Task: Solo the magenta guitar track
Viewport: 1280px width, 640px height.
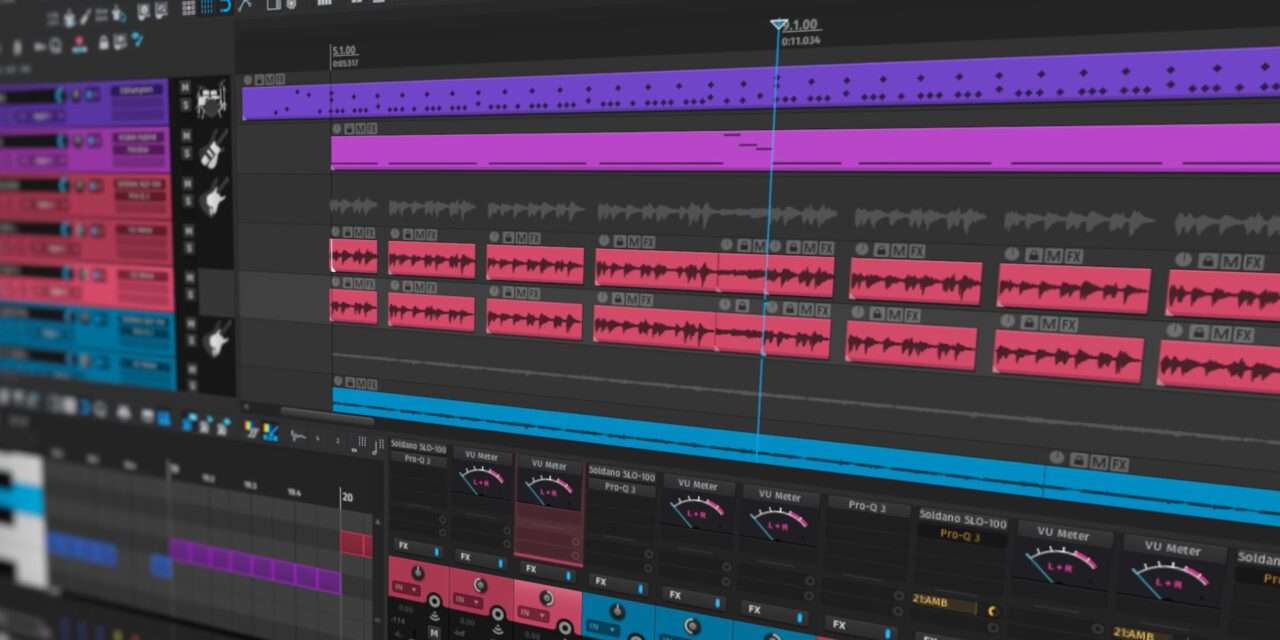Action: [x=185, y=153]
